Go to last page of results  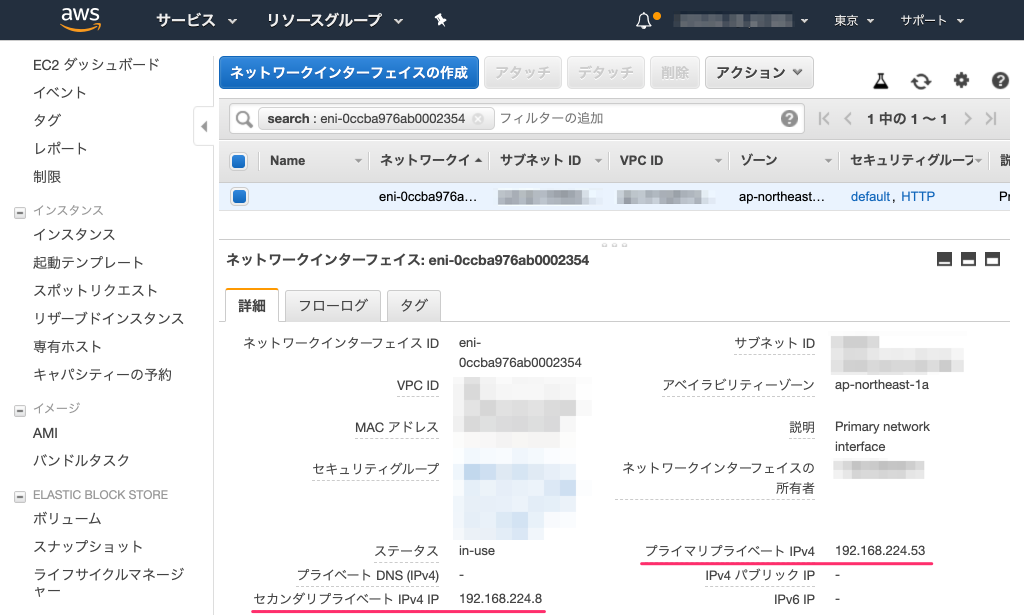pos(991,119)
